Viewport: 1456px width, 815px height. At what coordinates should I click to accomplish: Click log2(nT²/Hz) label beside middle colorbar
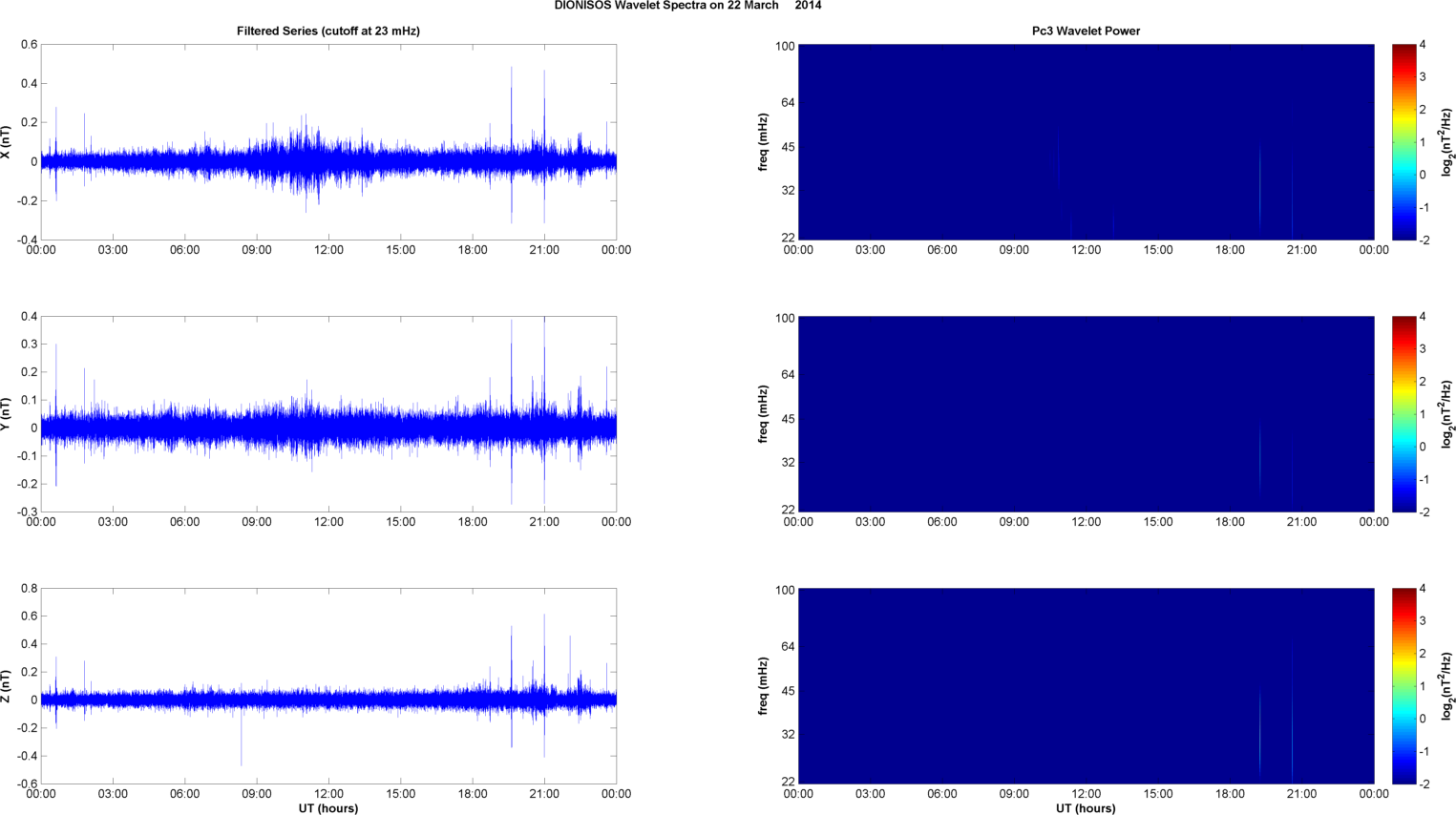[x=1447, y=414]
